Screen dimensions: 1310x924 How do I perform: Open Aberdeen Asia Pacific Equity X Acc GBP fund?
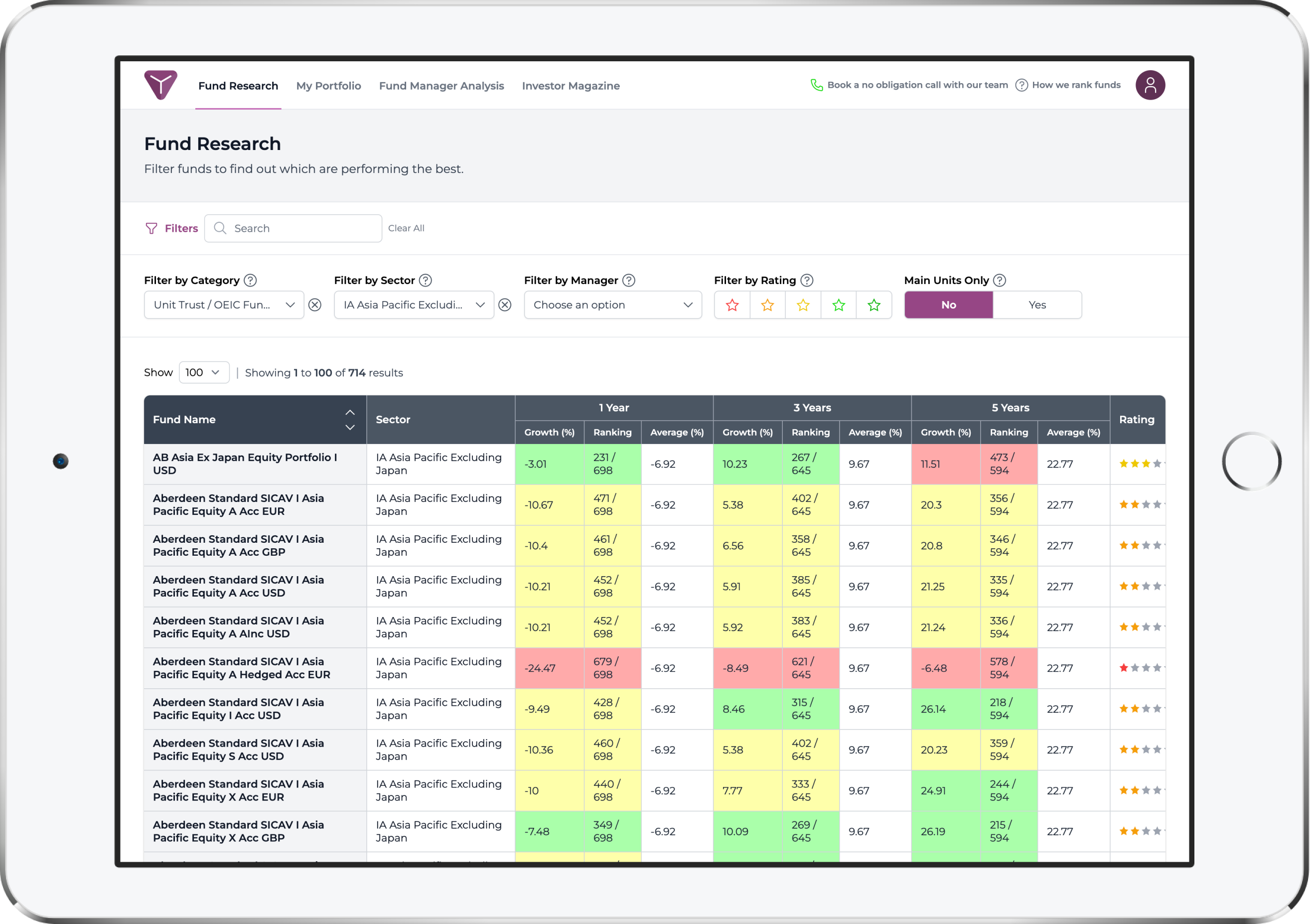coord(238,831)
